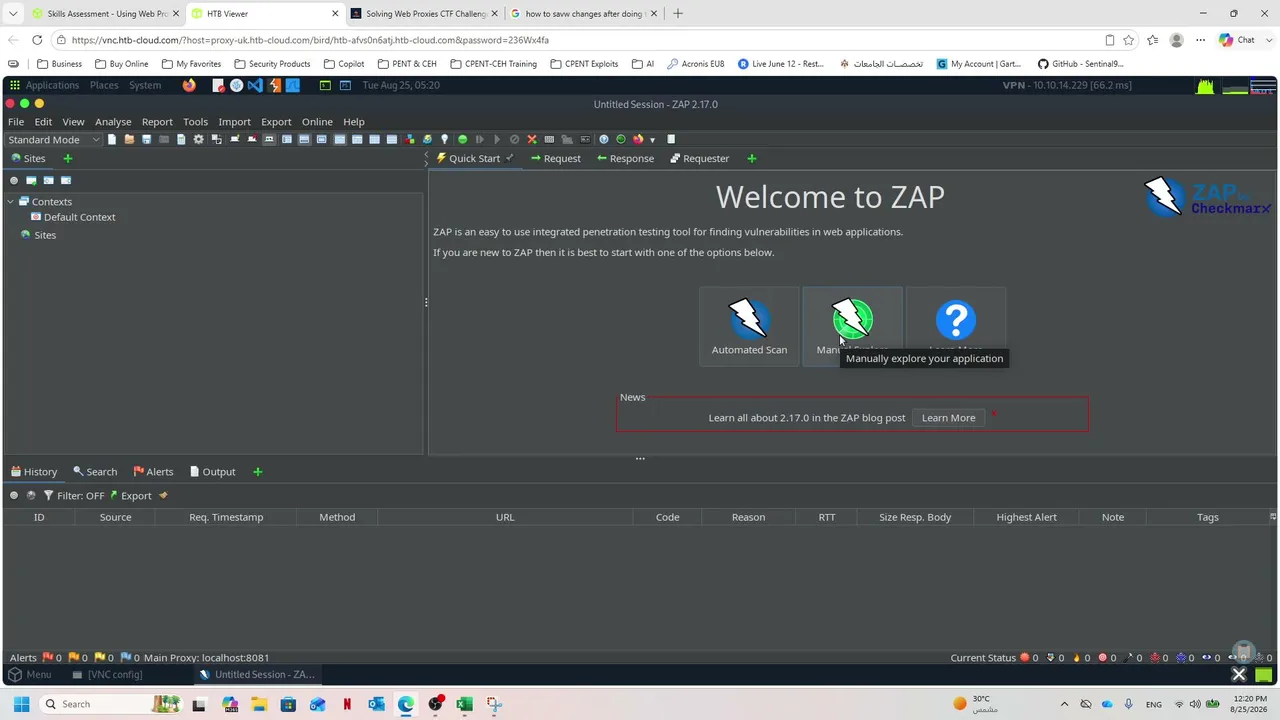
Task: Add a tab with the green plus beside Output
Action: [x=257, y=472]
